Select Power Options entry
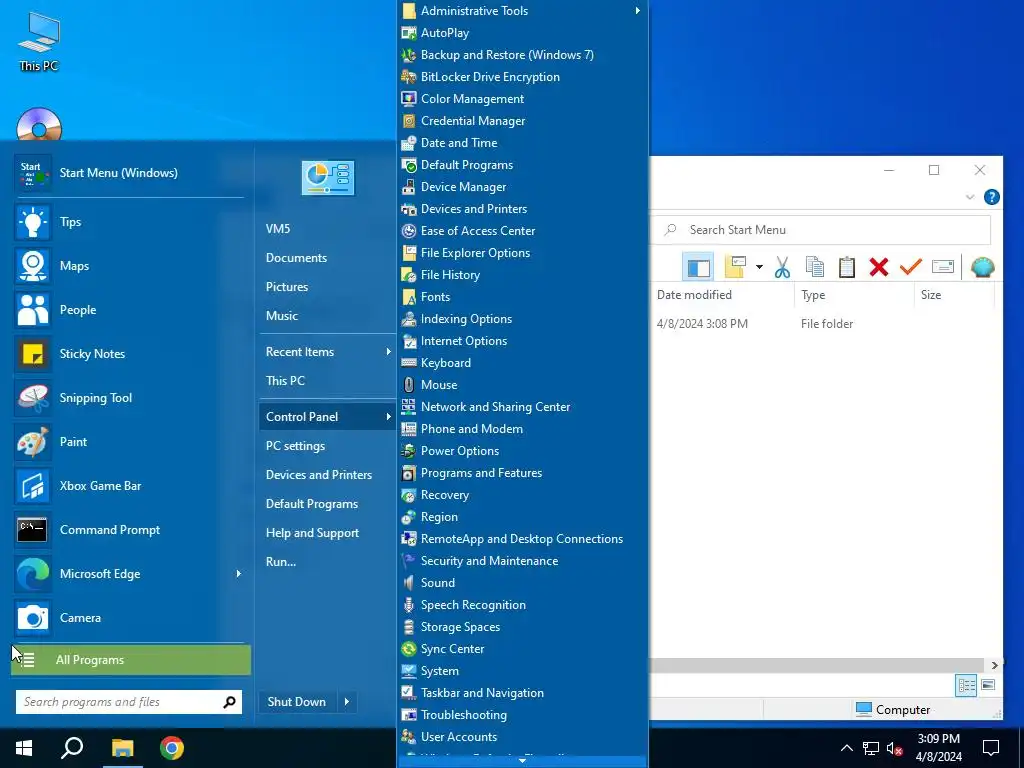The width and height of the screenshot is (1024, 768). (x=522, y=451)
